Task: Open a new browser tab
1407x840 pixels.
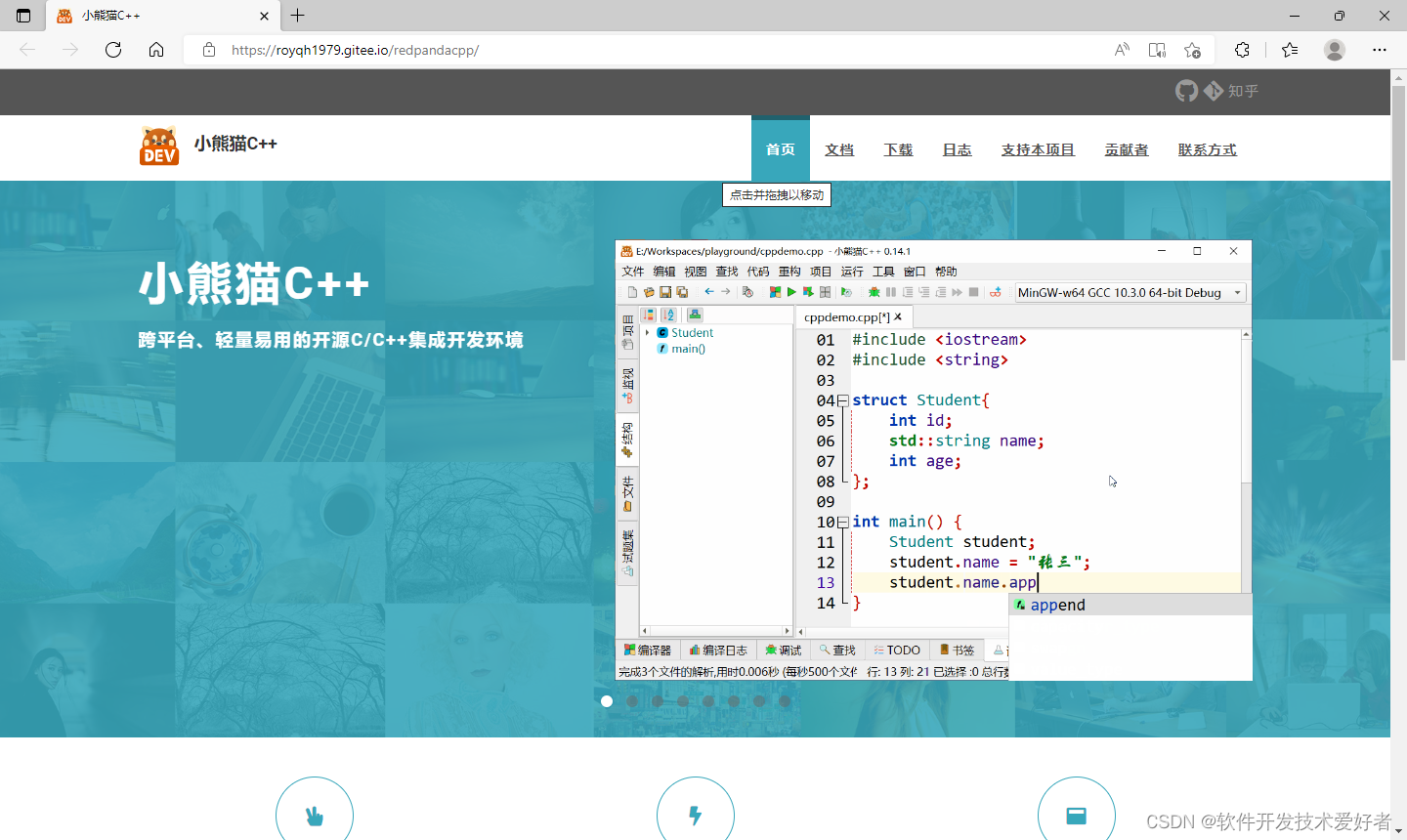Action: pos(298,16)
